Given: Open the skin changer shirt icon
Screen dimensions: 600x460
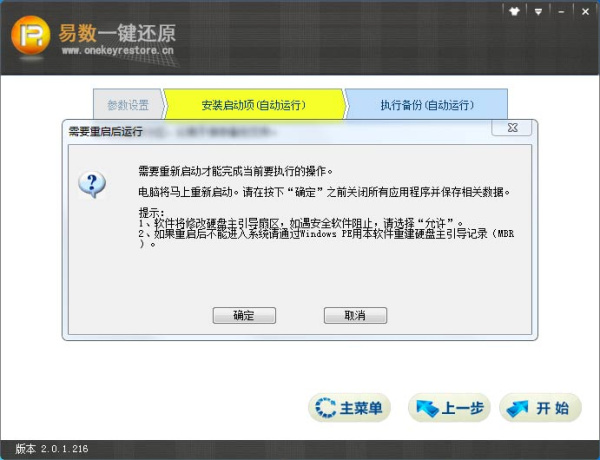Looking at the screenshot, I should point(514,12).
